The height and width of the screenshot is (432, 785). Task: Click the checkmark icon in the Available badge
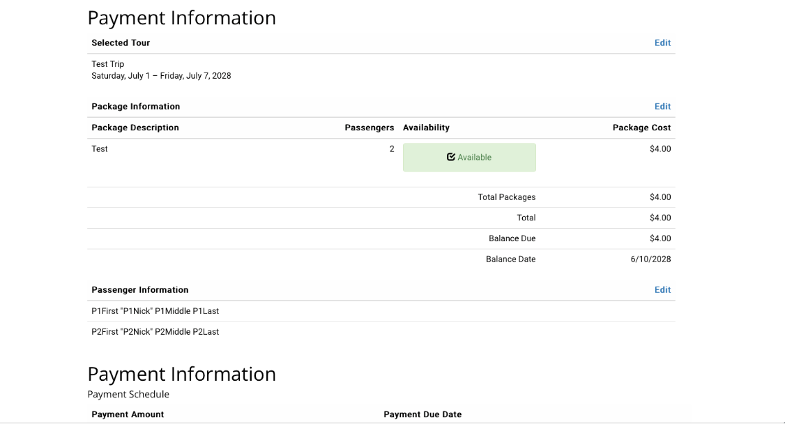[451, 157]
